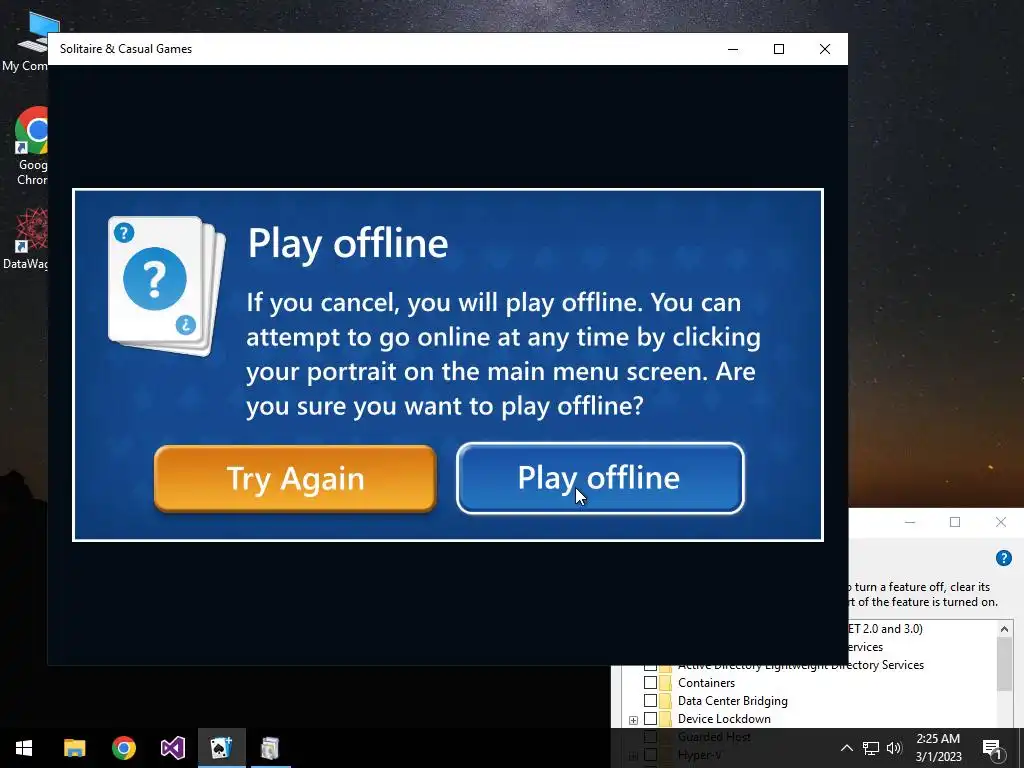The width and height of the screenshot is (1024, 768).
Task: Open the network status tray icon
Action: tap(871, 748)
